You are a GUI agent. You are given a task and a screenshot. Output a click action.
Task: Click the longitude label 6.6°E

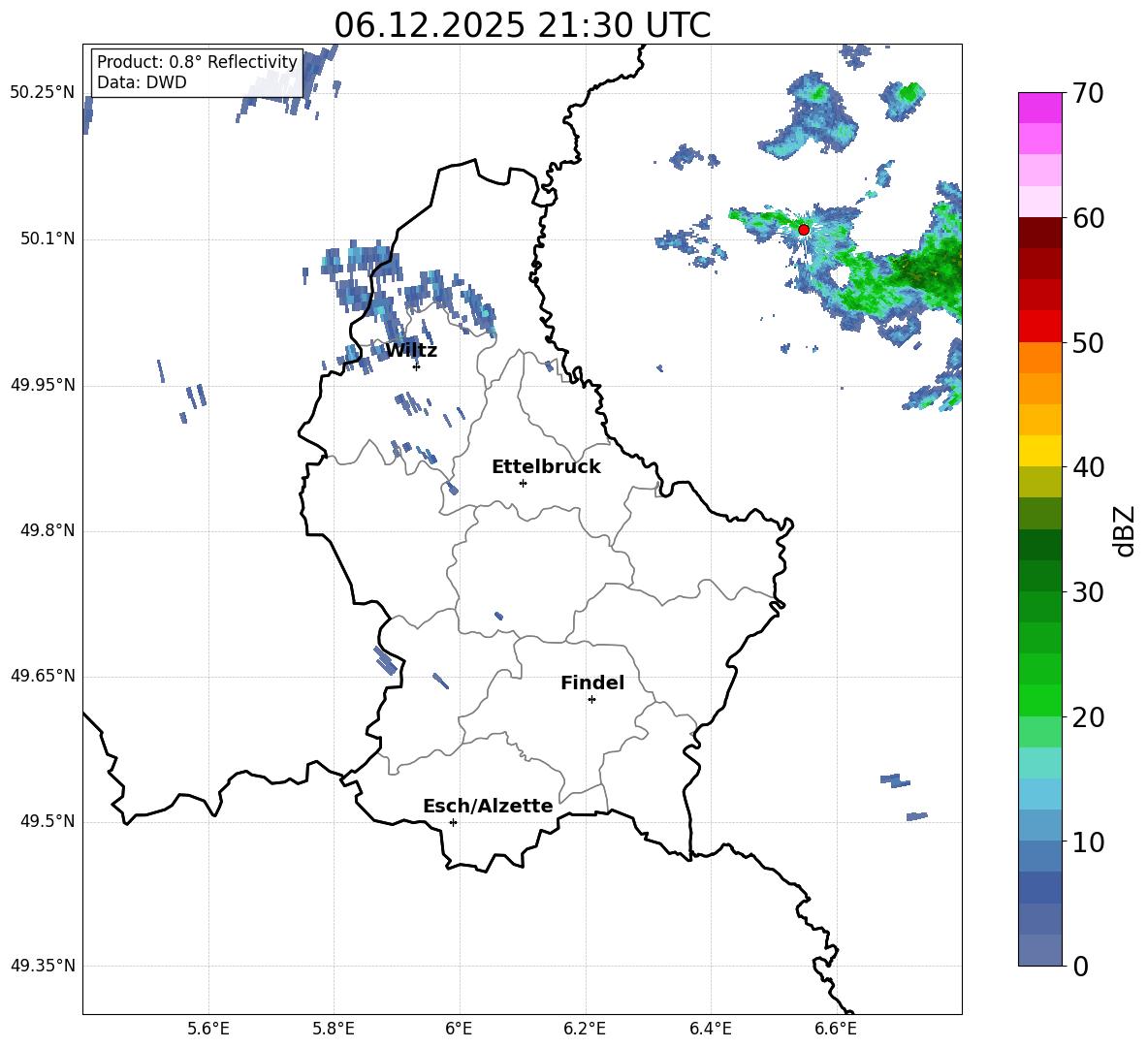[836, 1029]
